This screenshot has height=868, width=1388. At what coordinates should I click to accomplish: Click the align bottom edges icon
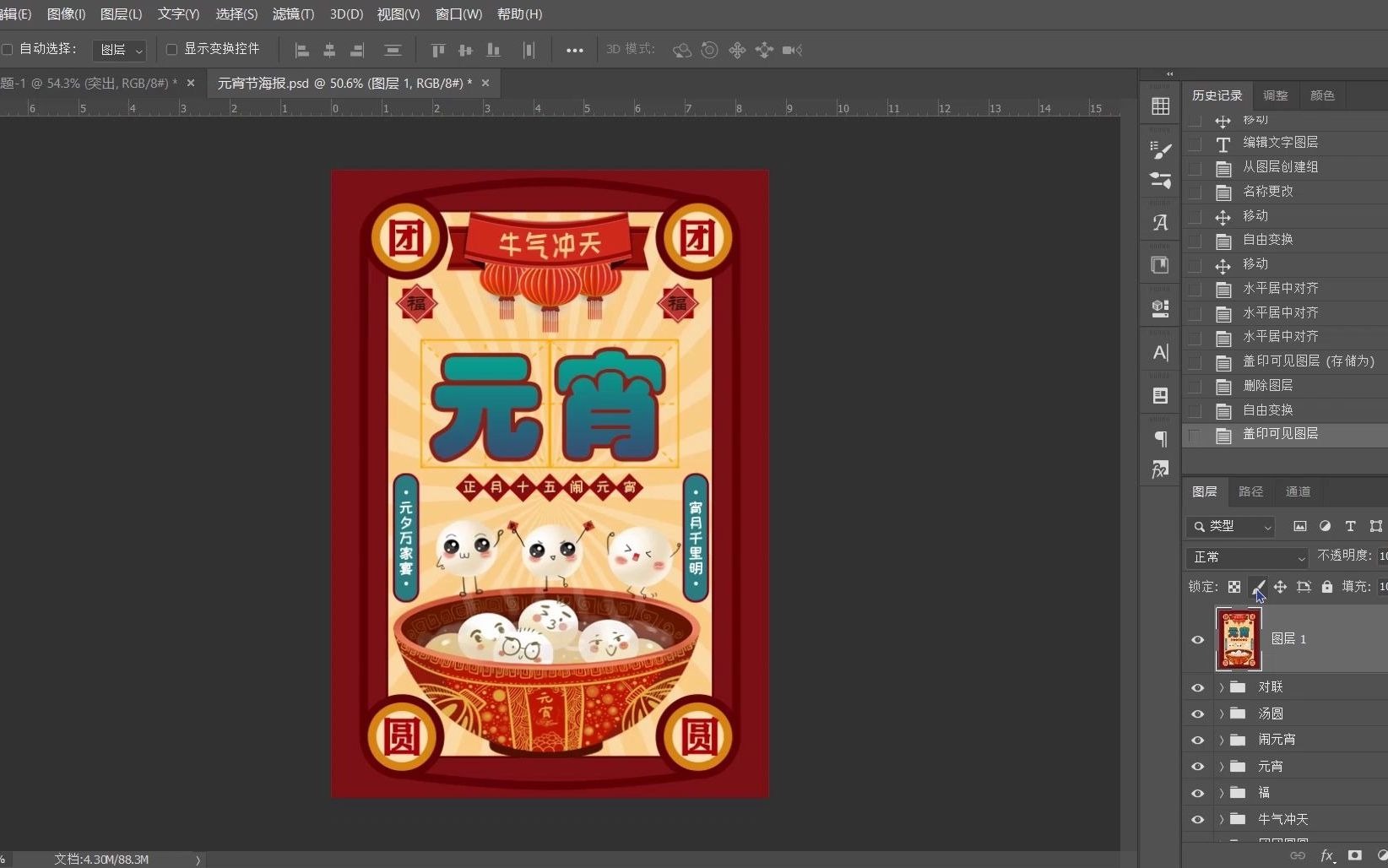[493, 50]
